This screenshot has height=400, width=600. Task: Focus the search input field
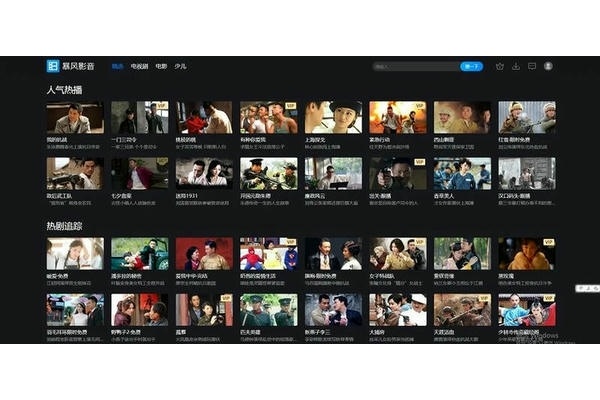(x=416, y=66)
